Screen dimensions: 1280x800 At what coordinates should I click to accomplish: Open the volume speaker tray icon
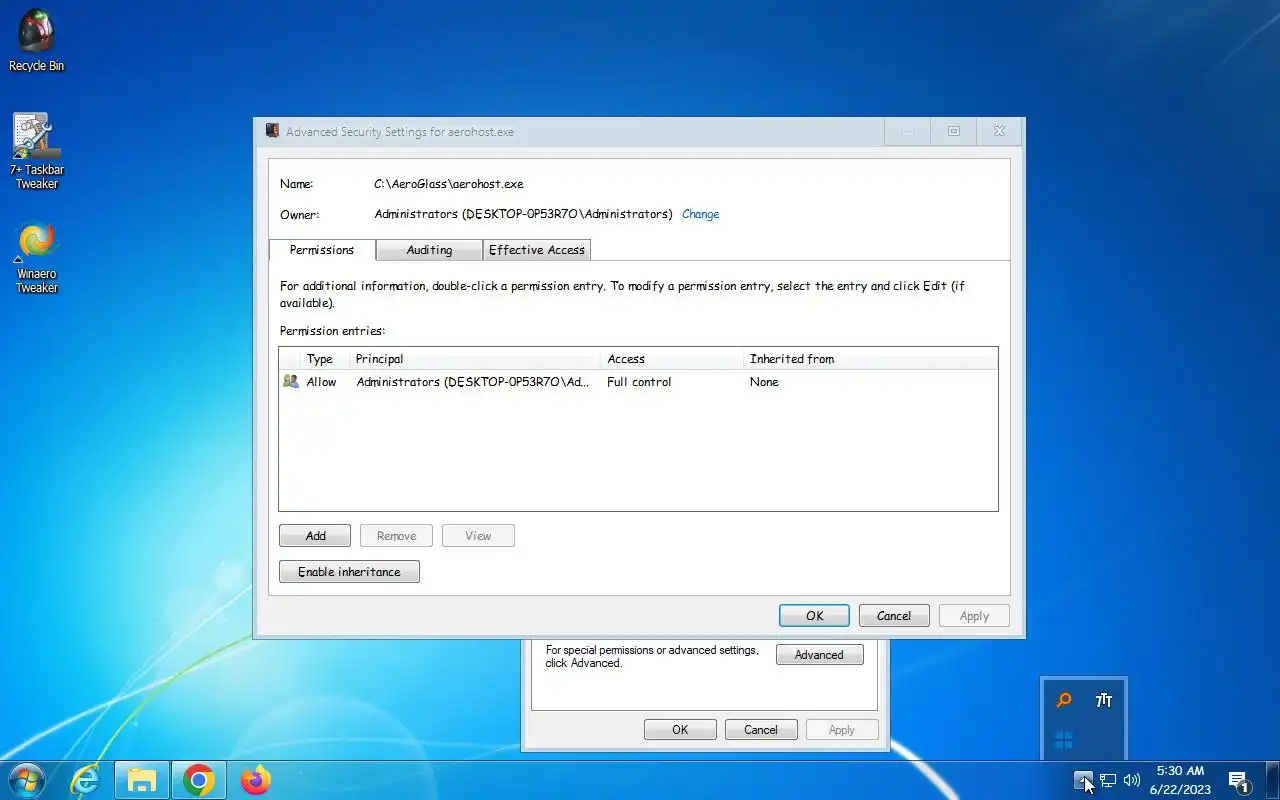coord(1132,780)
